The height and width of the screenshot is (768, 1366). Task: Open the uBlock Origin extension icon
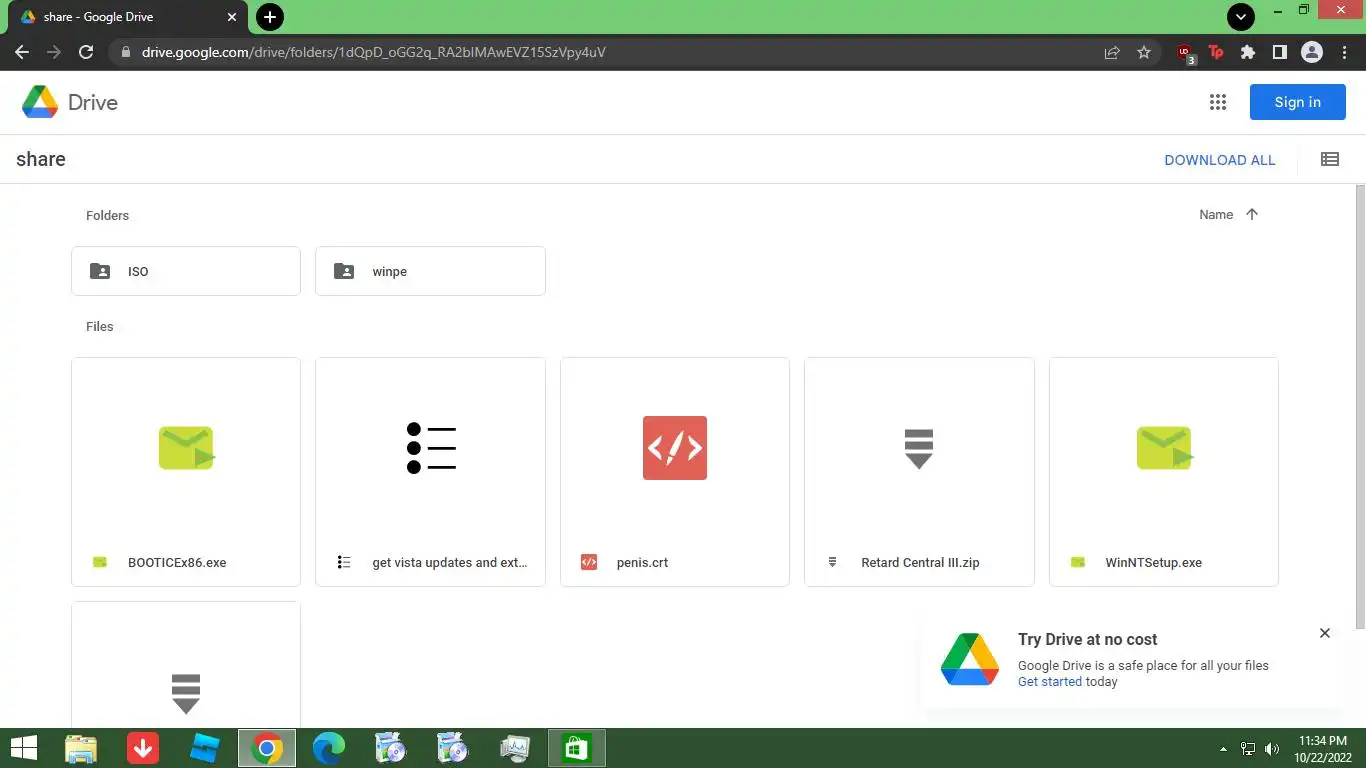[x=1185, y=53]
